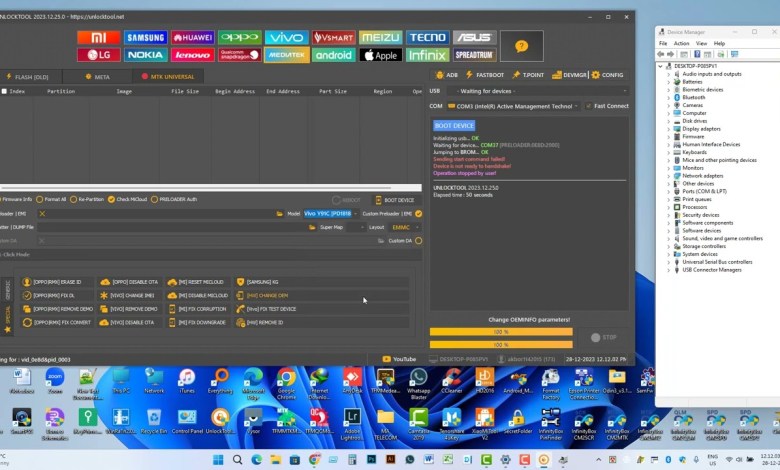Toggle the Index header checkbox

click(x=4, y=92)
